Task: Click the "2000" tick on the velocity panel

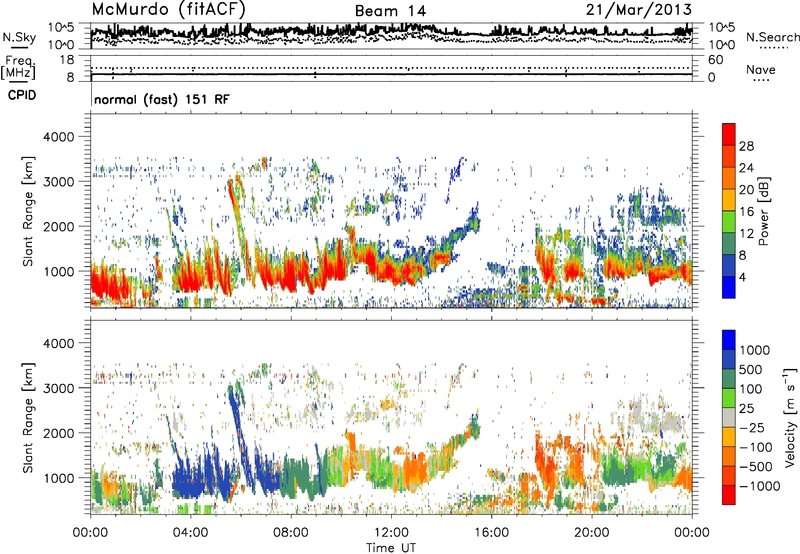Action: [x=59, y=433]
